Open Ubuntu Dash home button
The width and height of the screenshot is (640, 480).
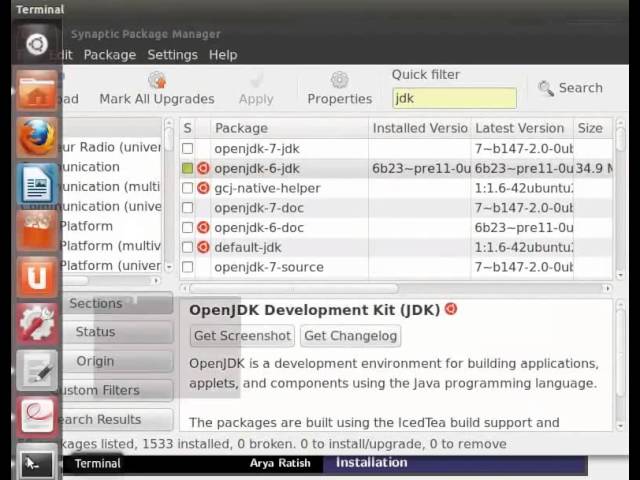coord(37,44)
